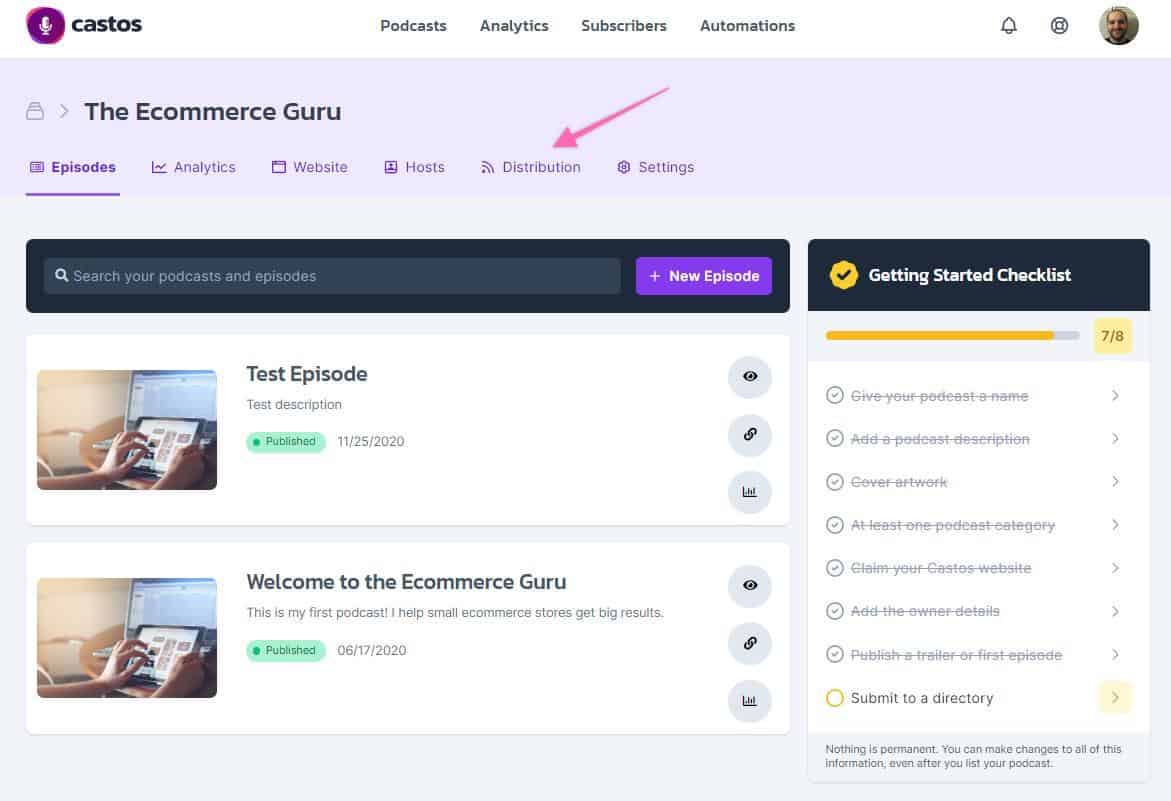Viewport: 1171px width, 801px height.
Task: Expand Add the owner details chevron
Action: pyautogui.click(x=1115, y=611)
